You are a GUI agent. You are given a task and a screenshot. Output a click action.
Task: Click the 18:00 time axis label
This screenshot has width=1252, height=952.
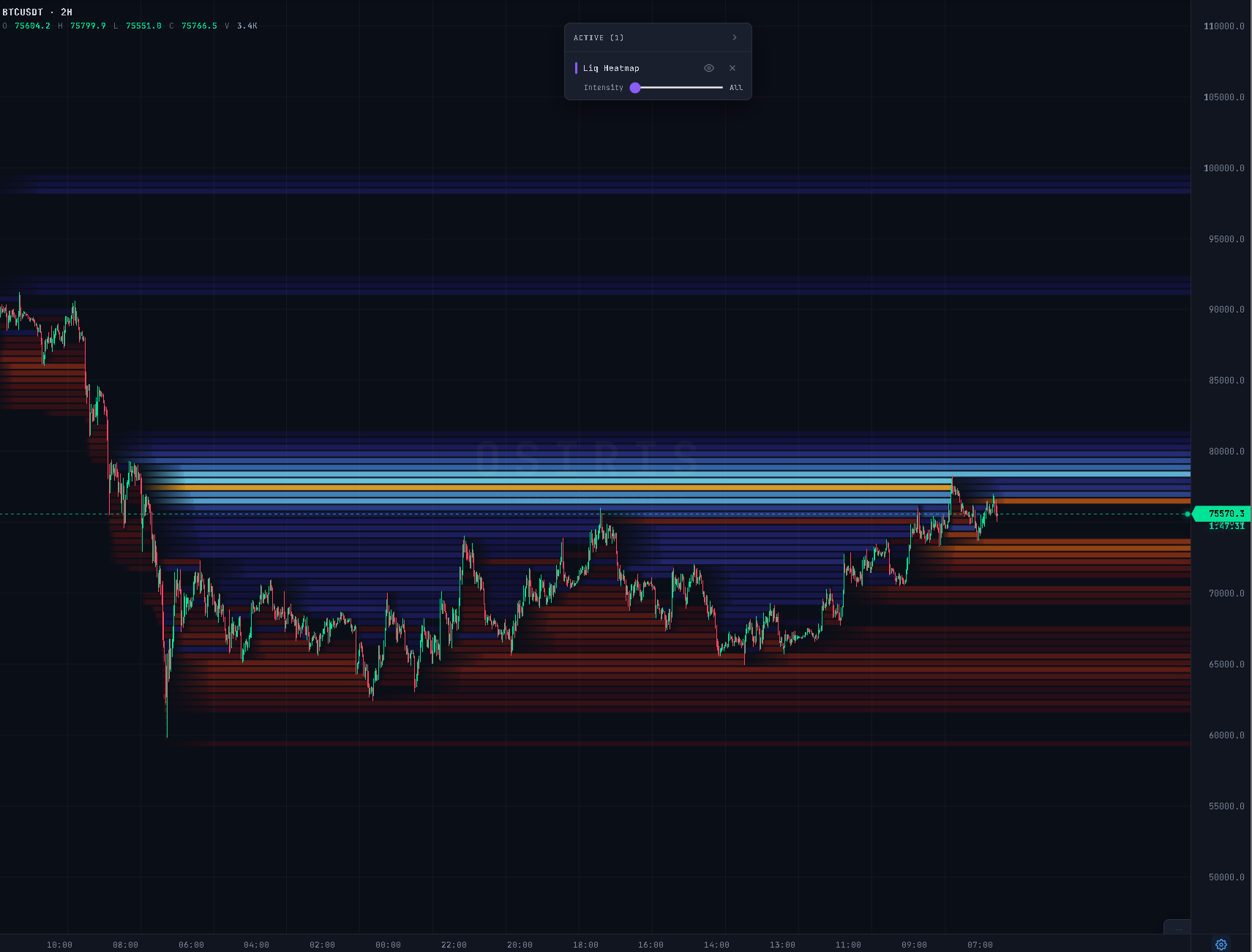(x=585, y=945)
